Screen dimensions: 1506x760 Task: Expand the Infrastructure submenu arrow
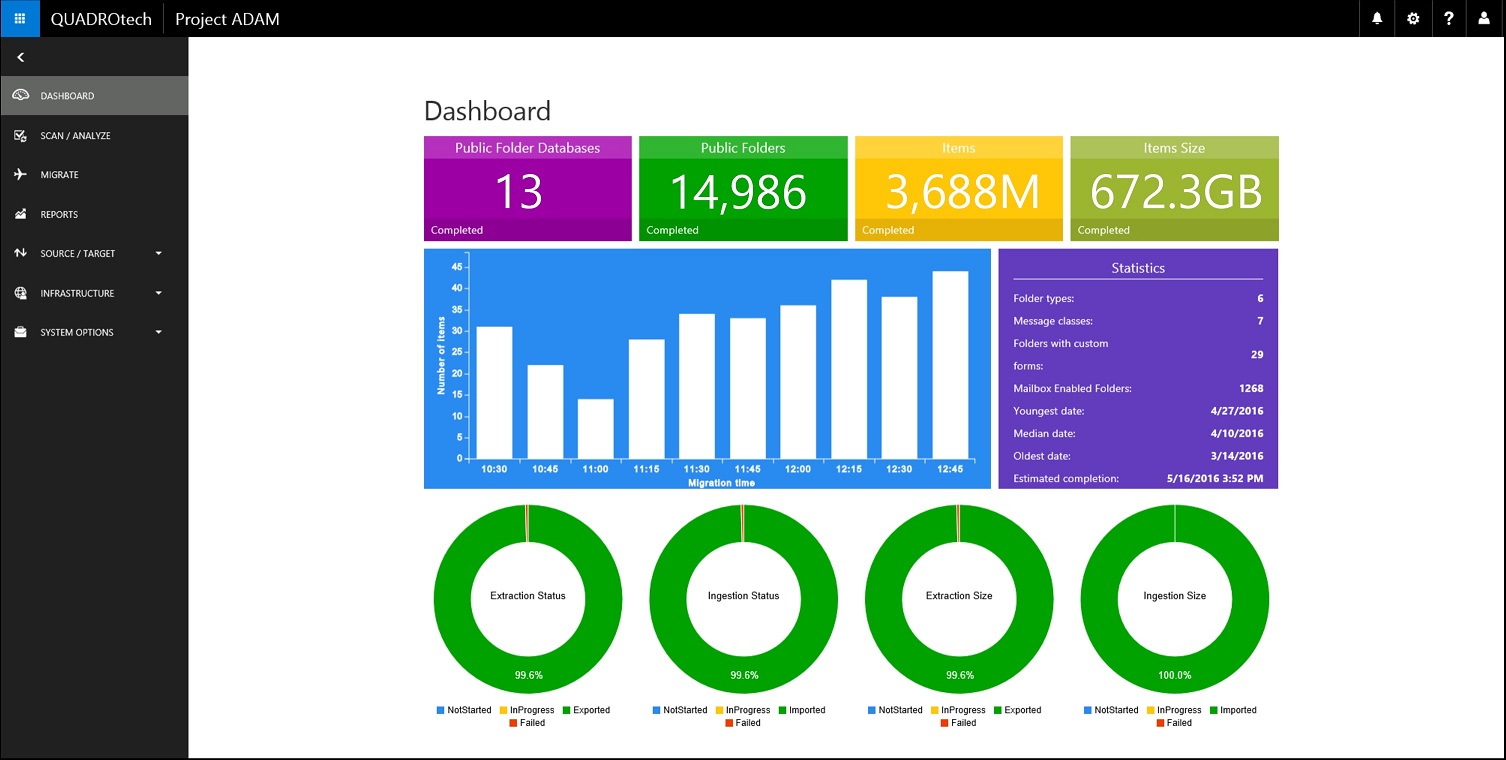(x=158, y=293)
